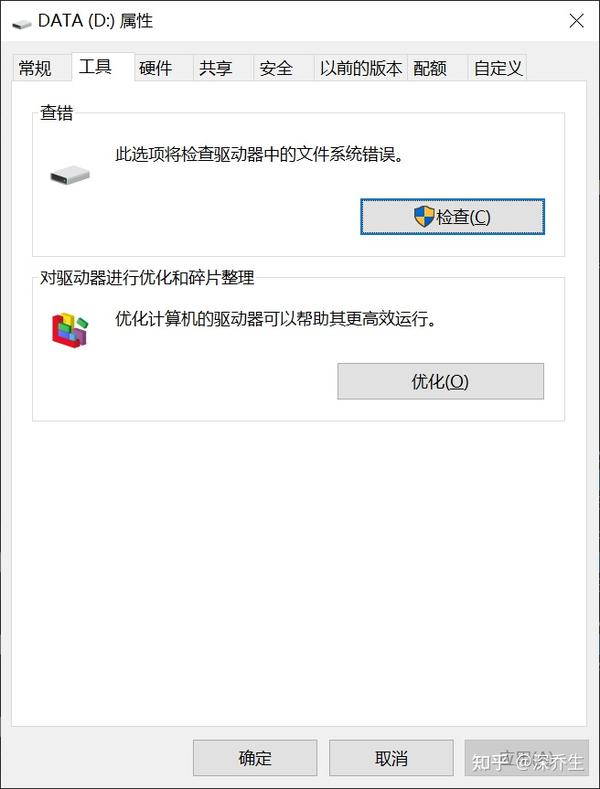Viewport: 600px width, 789px height.
Task: Open the 自定义 tab
Action: (497, 68)
